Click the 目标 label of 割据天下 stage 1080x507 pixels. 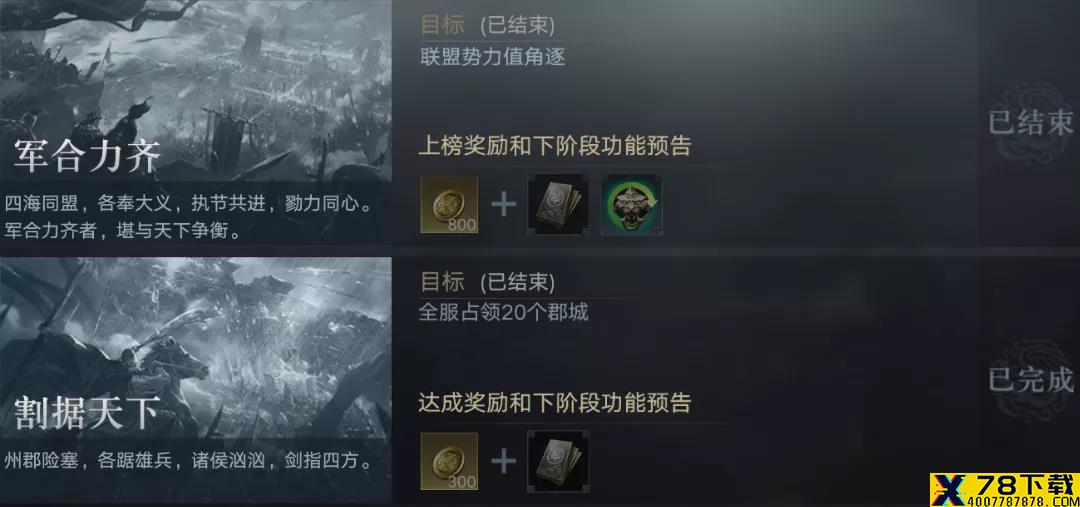443,281
